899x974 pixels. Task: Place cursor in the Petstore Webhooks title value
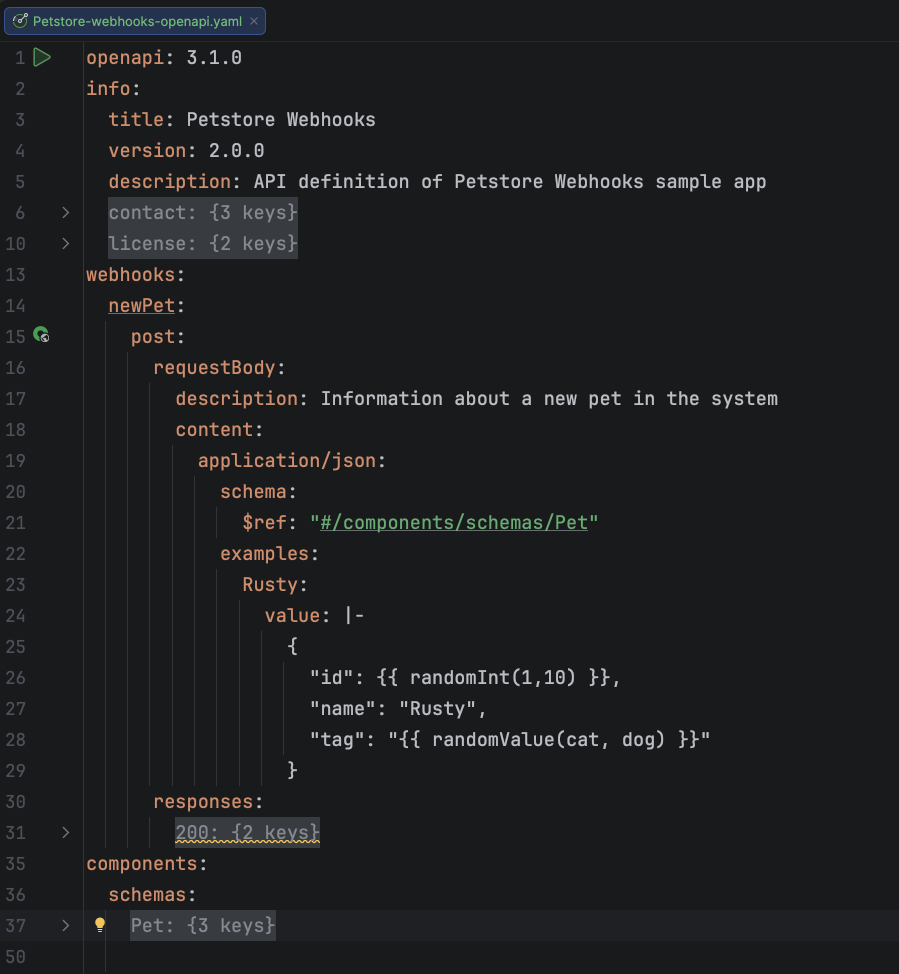[281, 120]
